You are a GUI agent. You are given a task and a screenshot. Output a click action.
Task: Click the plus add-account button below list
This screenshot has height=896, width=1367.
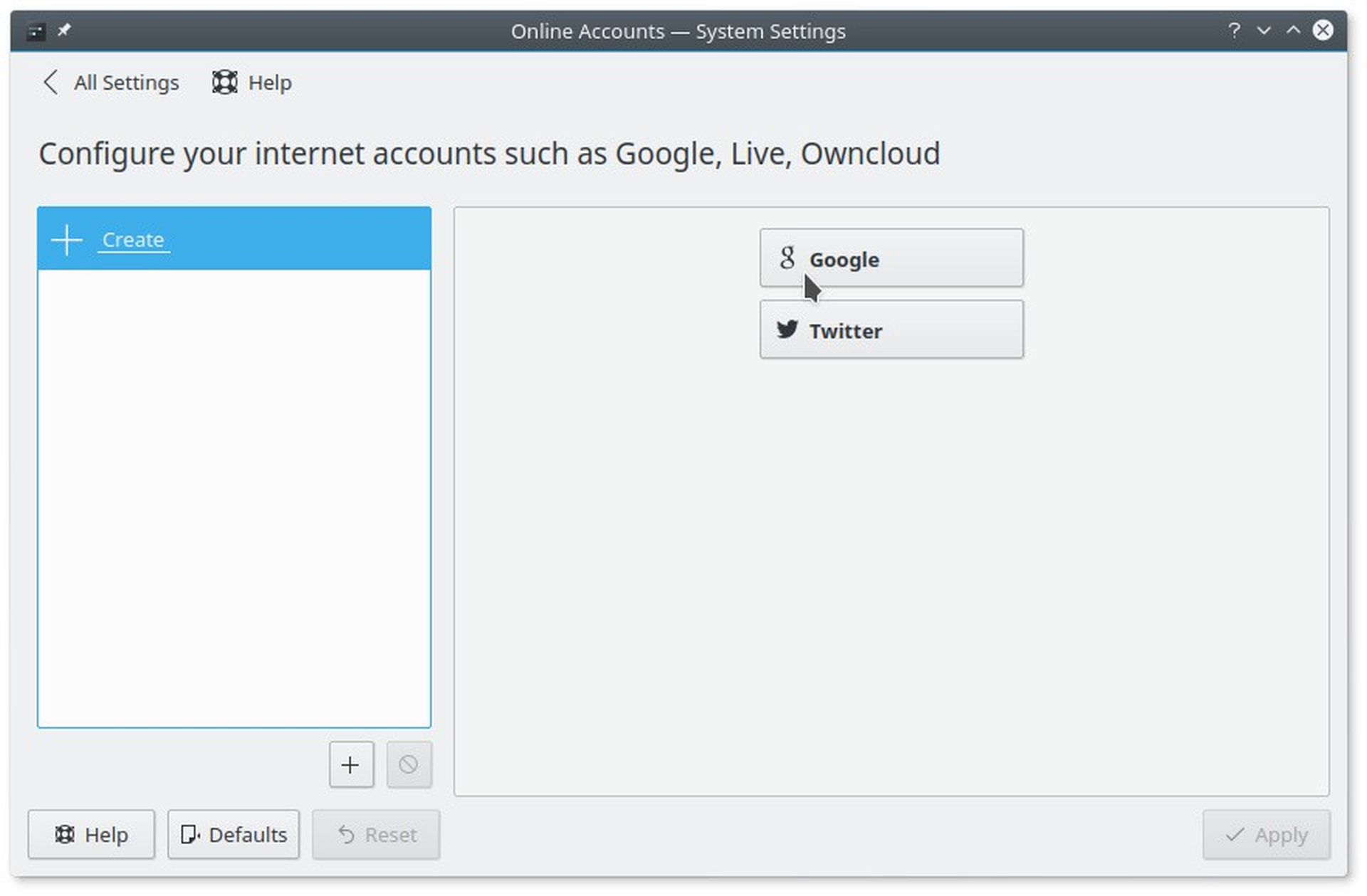(351, 764)
